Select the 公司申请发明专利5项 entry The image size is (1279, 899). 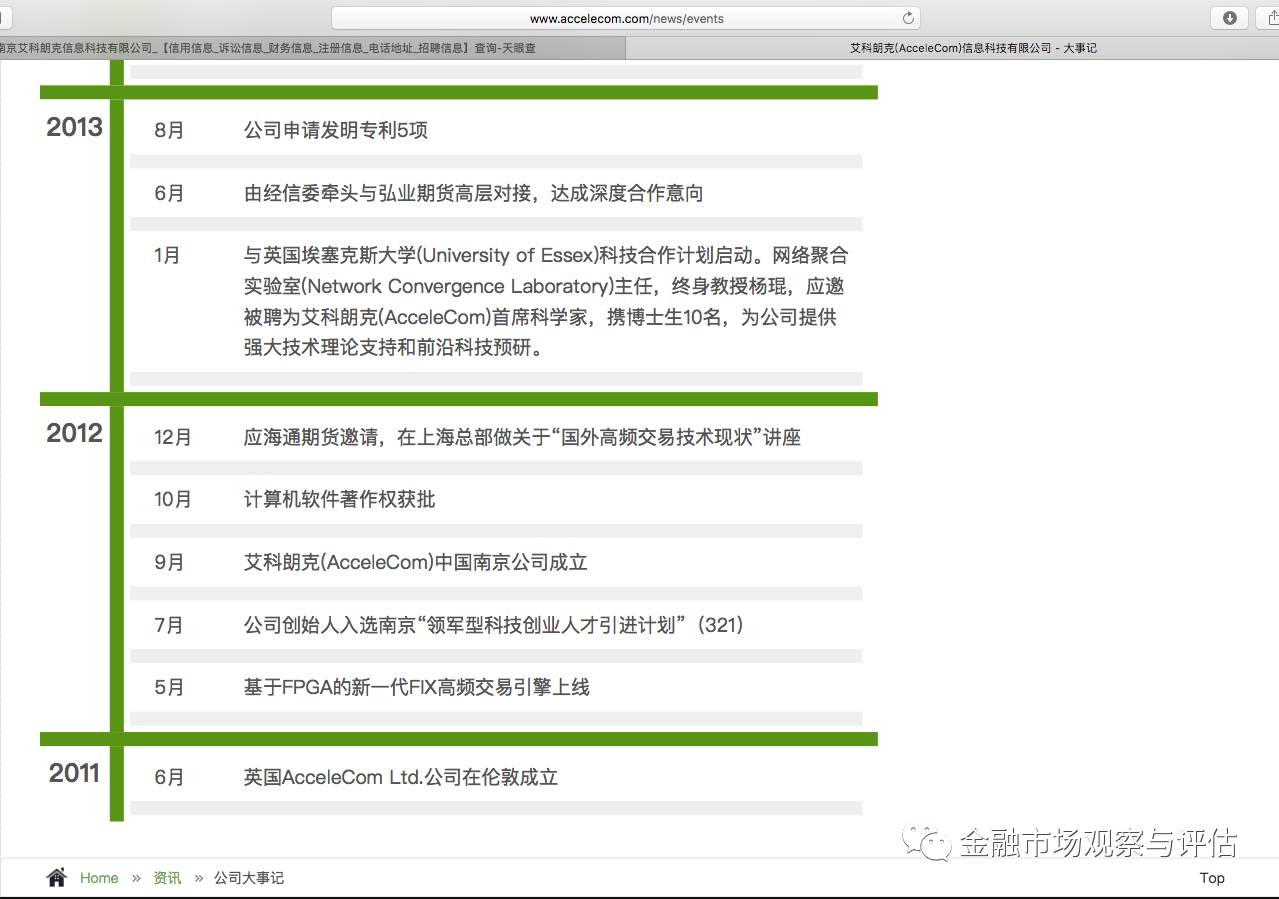pyautogui.click(x=336, y=131)
